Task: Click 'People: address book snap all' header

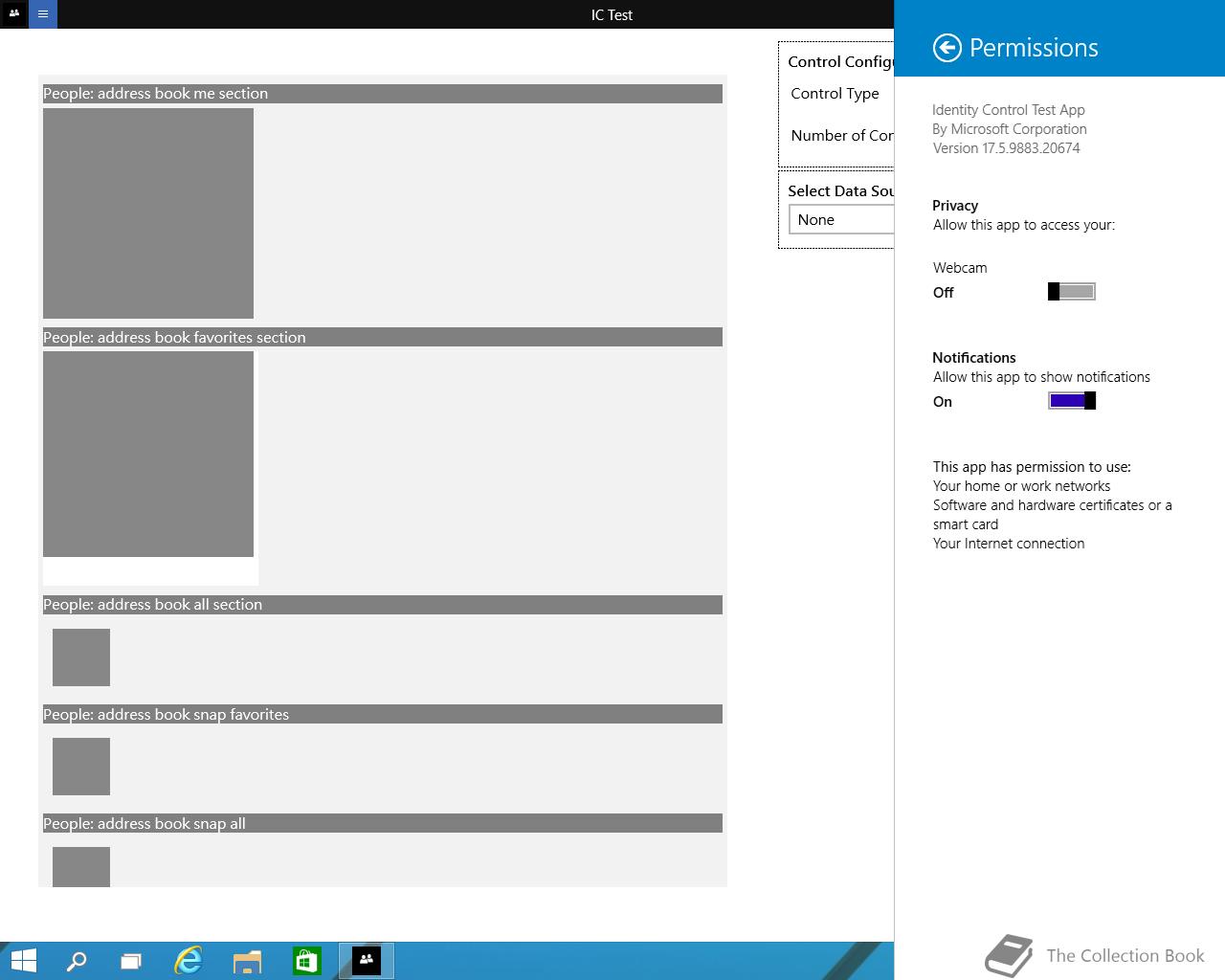Action: tap(383, 823)
